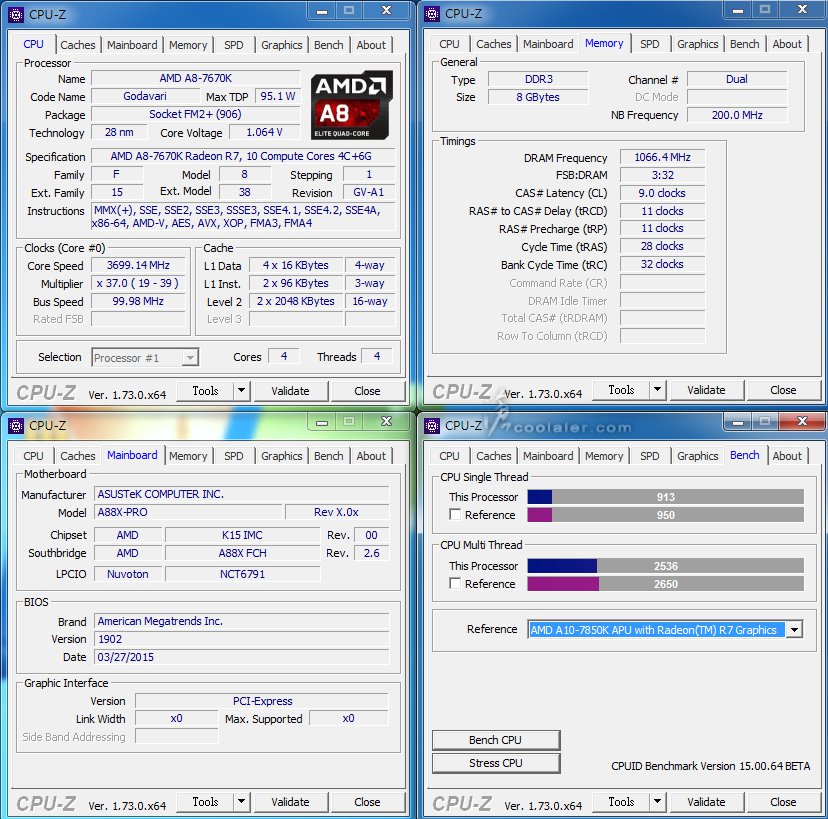Click Reference single thread bar 950
The image size is (828, 819).
point(665,515)
